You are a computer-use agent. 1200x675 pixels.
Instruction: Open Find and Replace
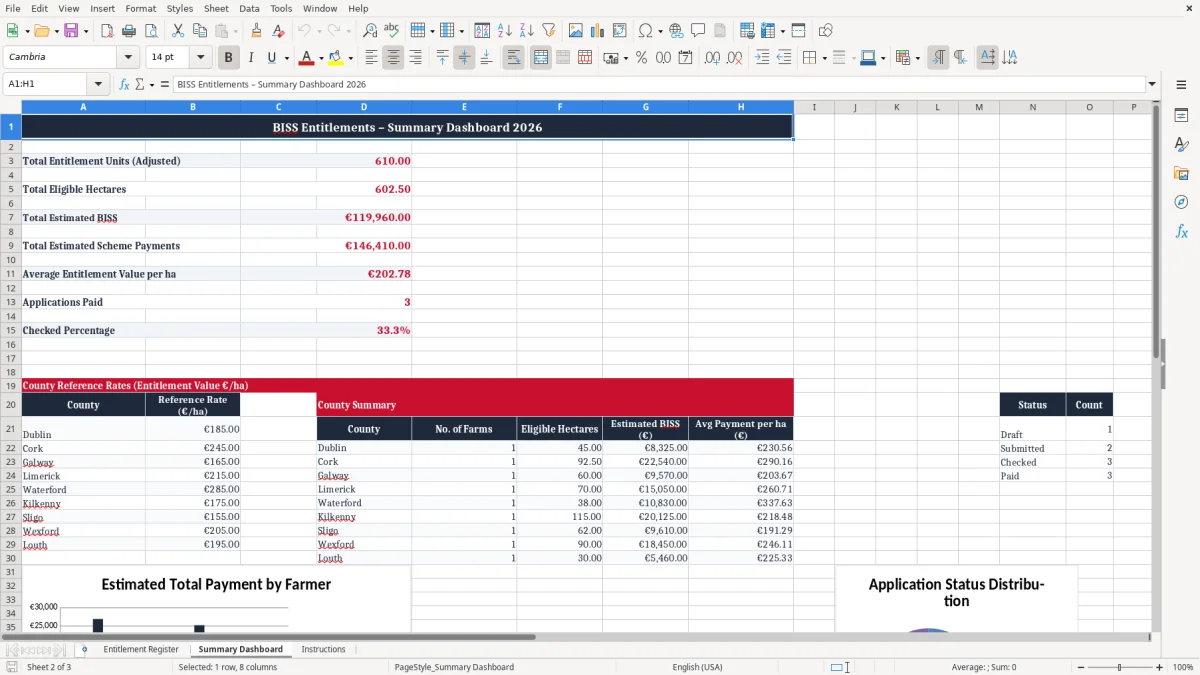coord(370,31)
